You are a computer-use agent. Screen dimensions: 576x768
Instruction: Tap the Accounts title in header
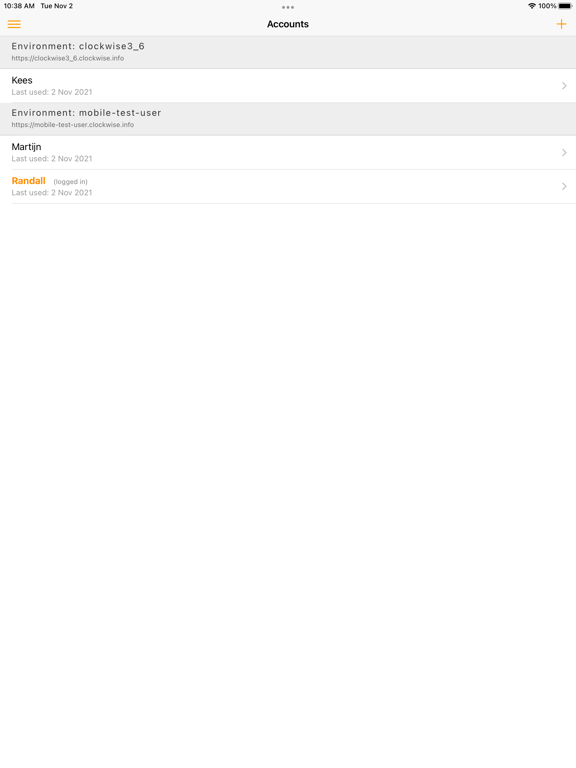[288, 24]
